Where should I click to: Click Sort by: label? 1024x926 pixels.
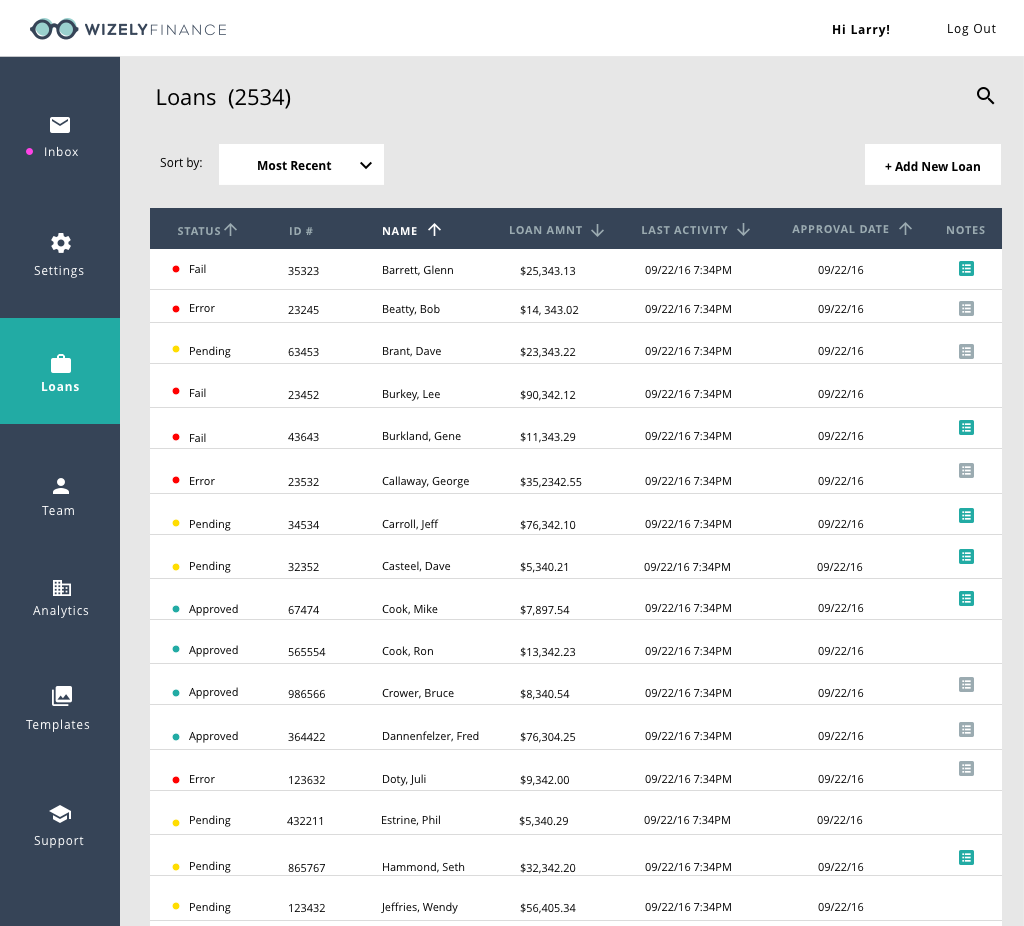coord(181,163)
